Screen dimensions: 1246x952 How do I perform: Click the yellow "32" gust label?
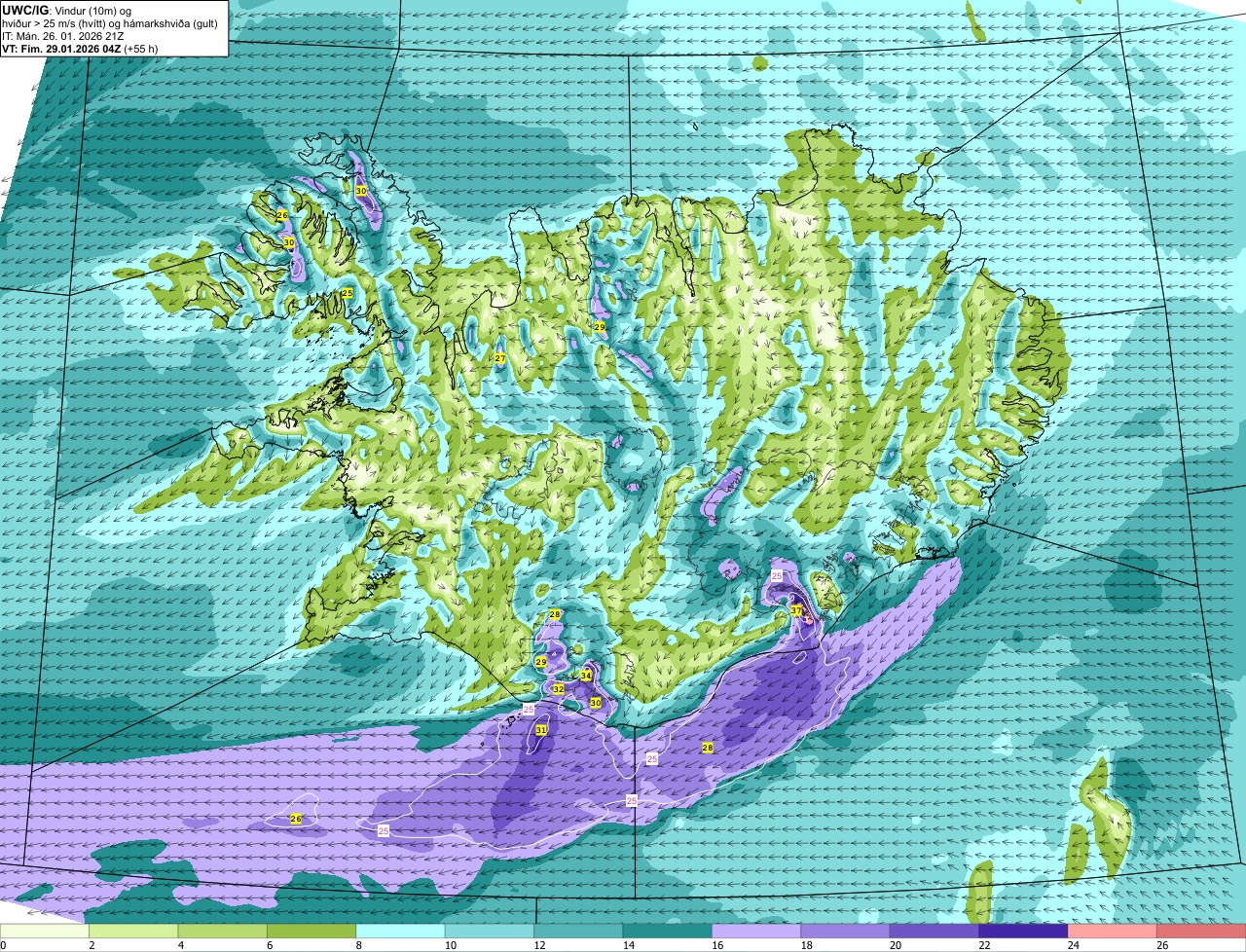pos(559,688)
